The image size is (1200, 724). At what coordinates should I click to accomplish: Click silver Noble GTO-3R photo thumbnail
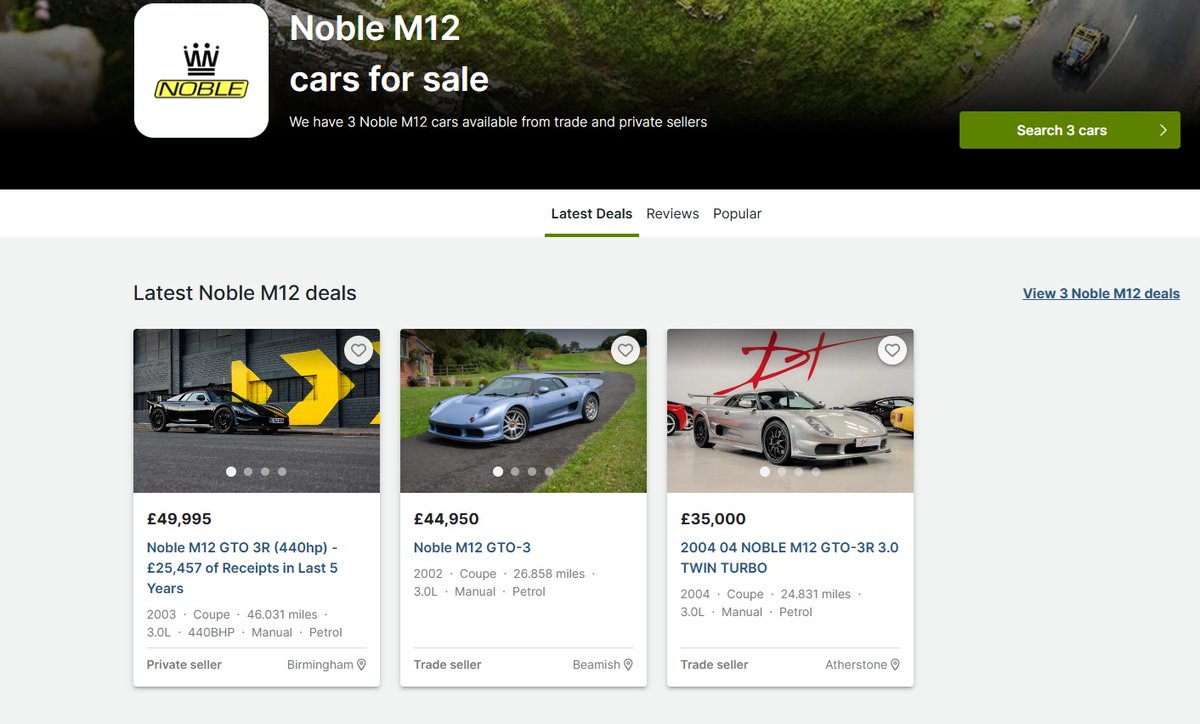[x=791, y=410]
